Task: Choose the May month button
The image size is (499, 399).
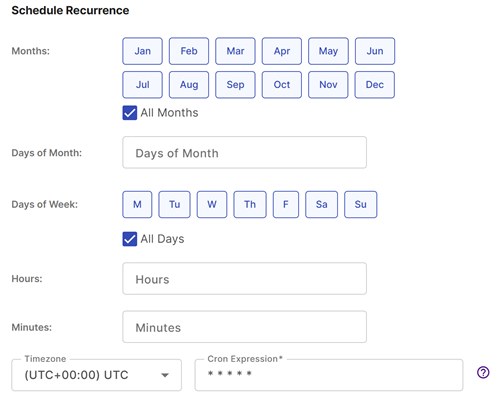Action: [x=328, y=51]
